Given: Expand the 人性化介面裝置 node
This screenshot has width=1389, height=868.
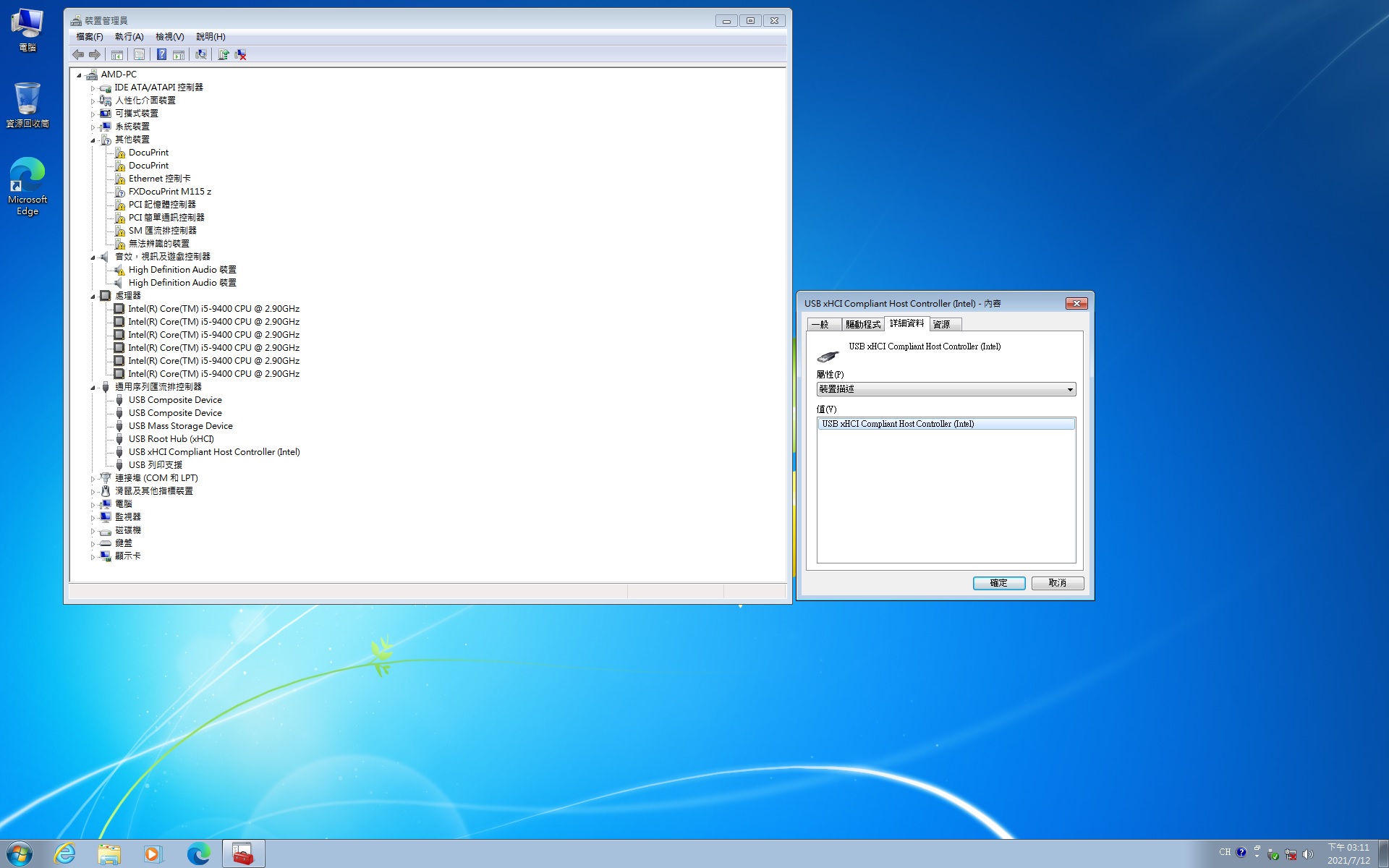Looking at the screenshot, I should click(x=93, y=101).
